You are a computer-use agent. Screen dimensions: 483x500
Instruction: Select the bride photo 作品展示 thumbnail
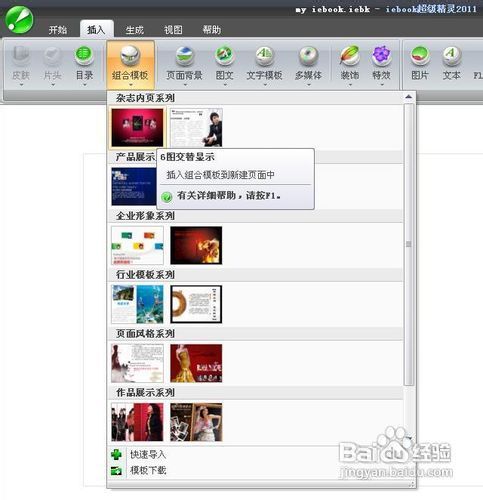click(x=196, y=422)
